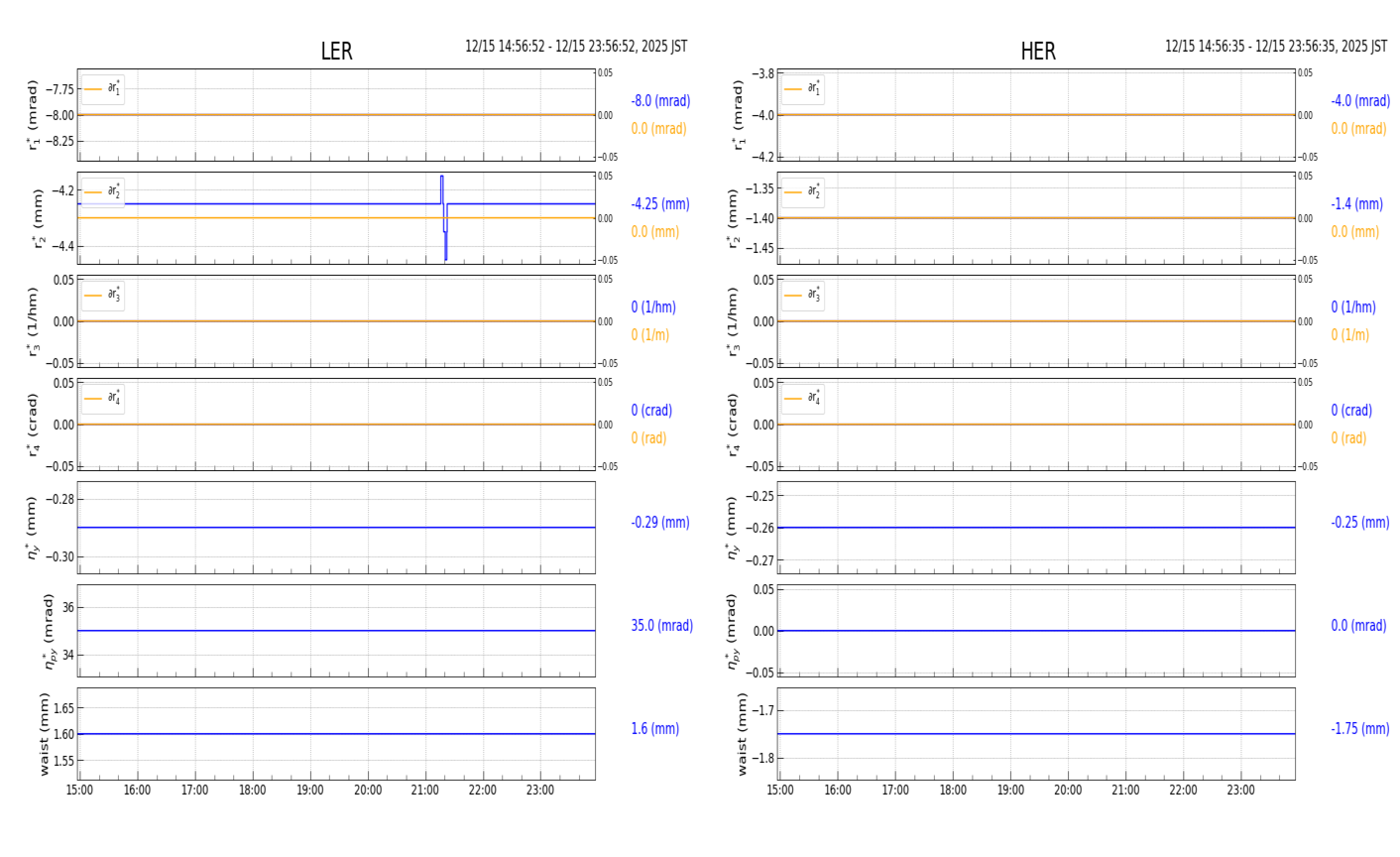Click the orange 0.0 (mrad) value beside HER r1
The height and width of the screenshot is (857, 1400).
coord(1358,129)
